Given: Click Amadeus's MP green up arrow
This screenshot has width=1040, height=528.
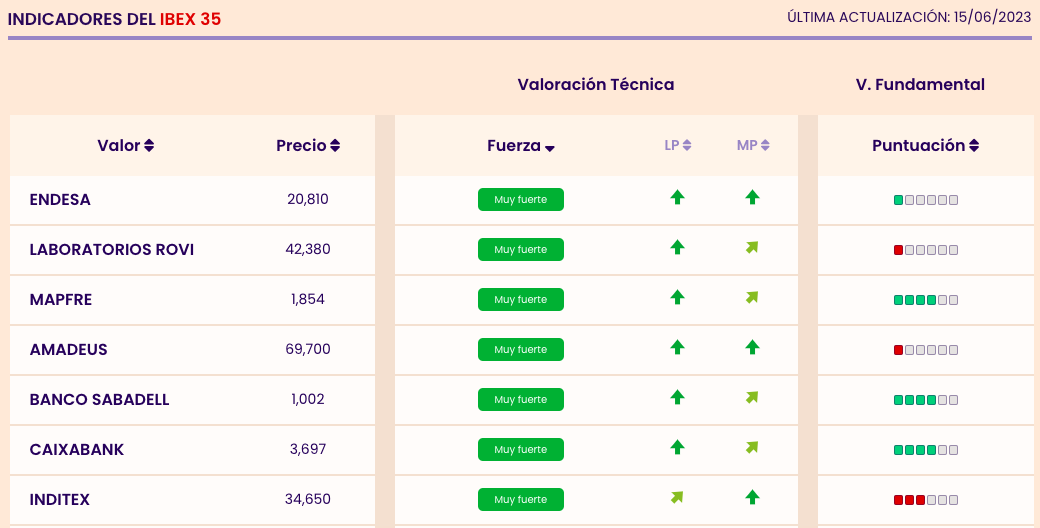Looking at the screenshot, I should [x=752, y=347].
